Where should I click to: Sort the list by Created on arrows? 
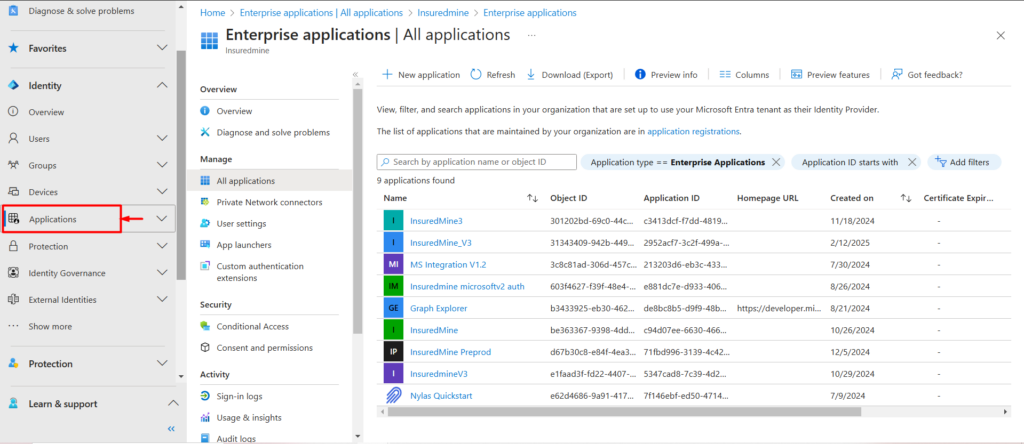click(x=906, y=198)
